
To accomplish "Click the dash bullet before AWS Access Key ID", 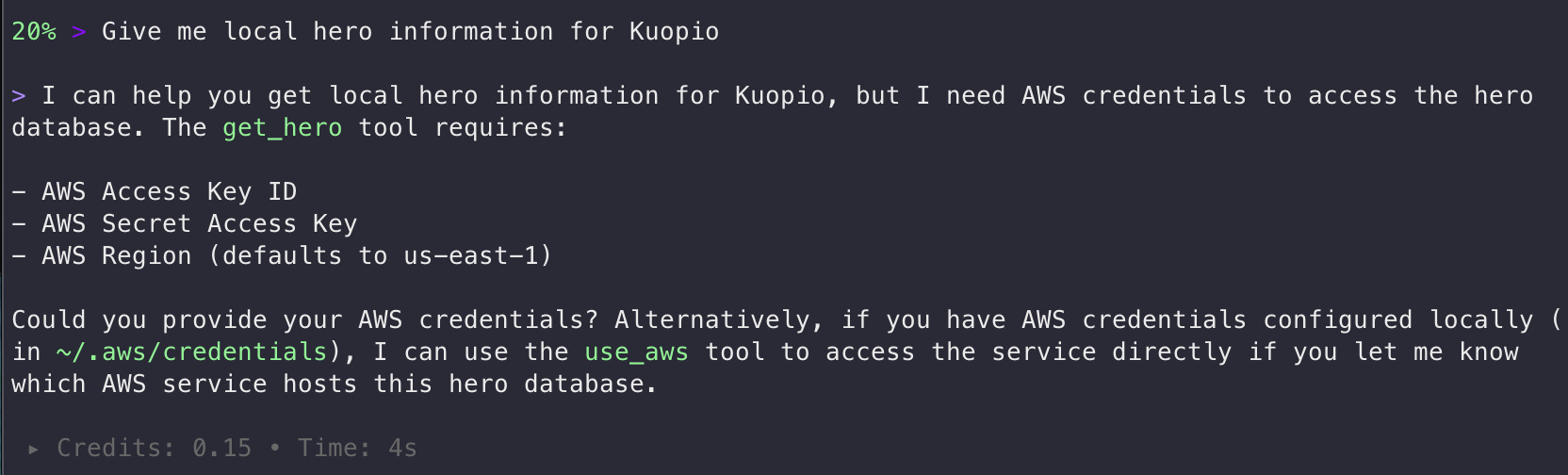I will (x=19, y=192).
